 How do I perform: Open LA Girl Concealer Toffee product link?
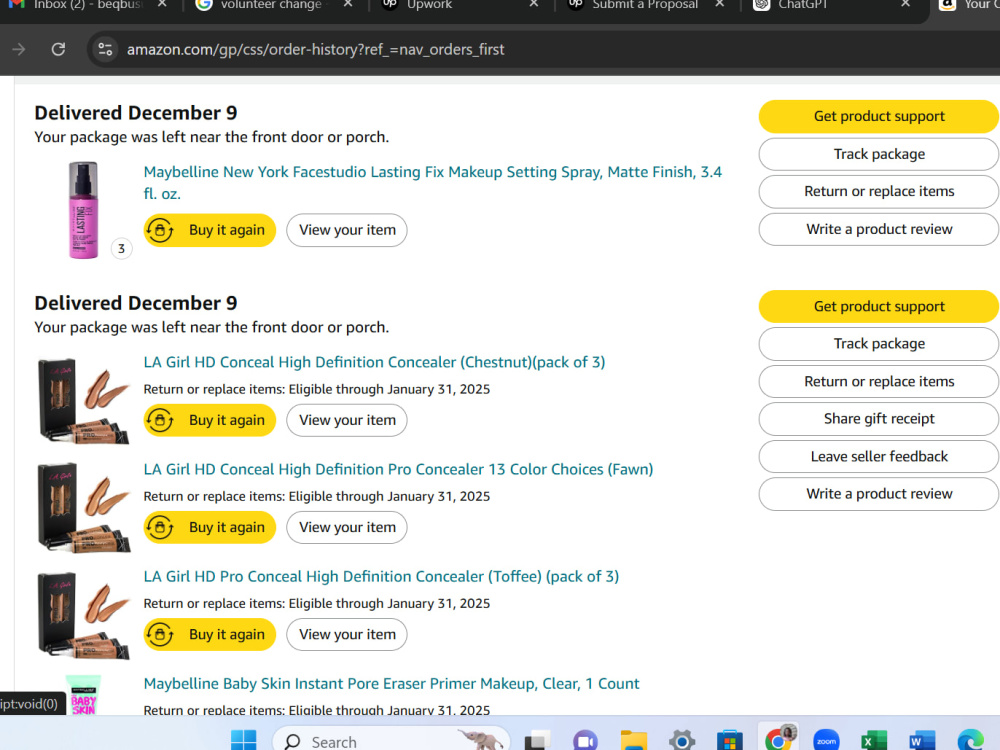click(x=381, y=577)
